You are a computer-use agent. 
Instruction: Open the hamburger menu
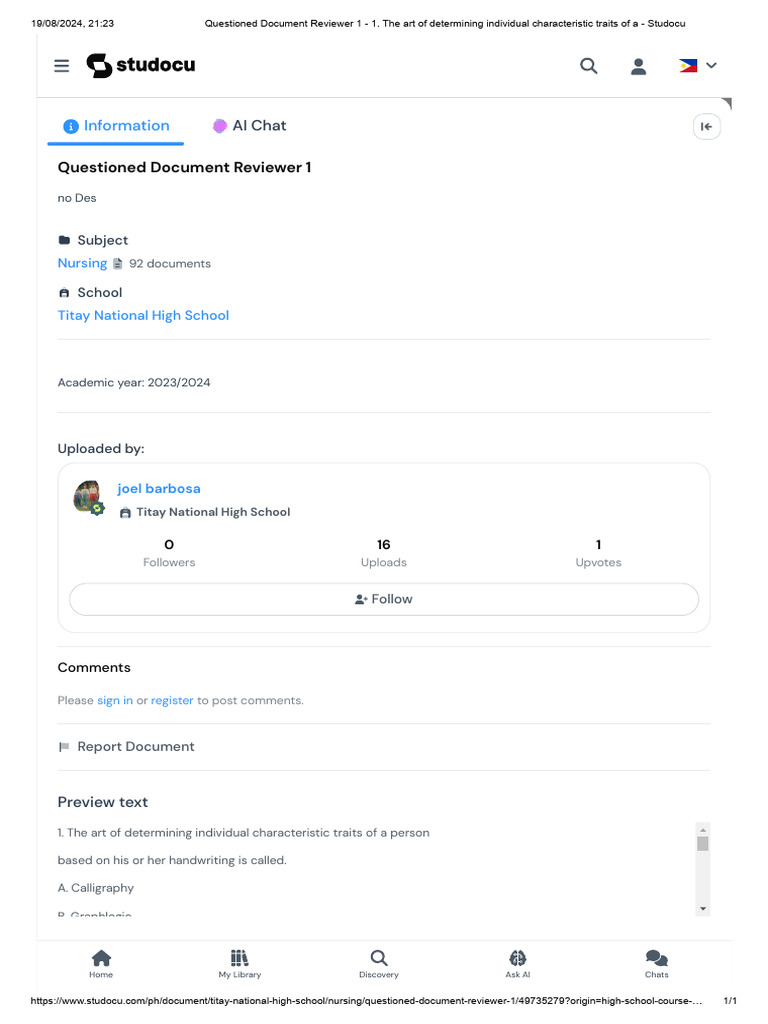[61, 66]
